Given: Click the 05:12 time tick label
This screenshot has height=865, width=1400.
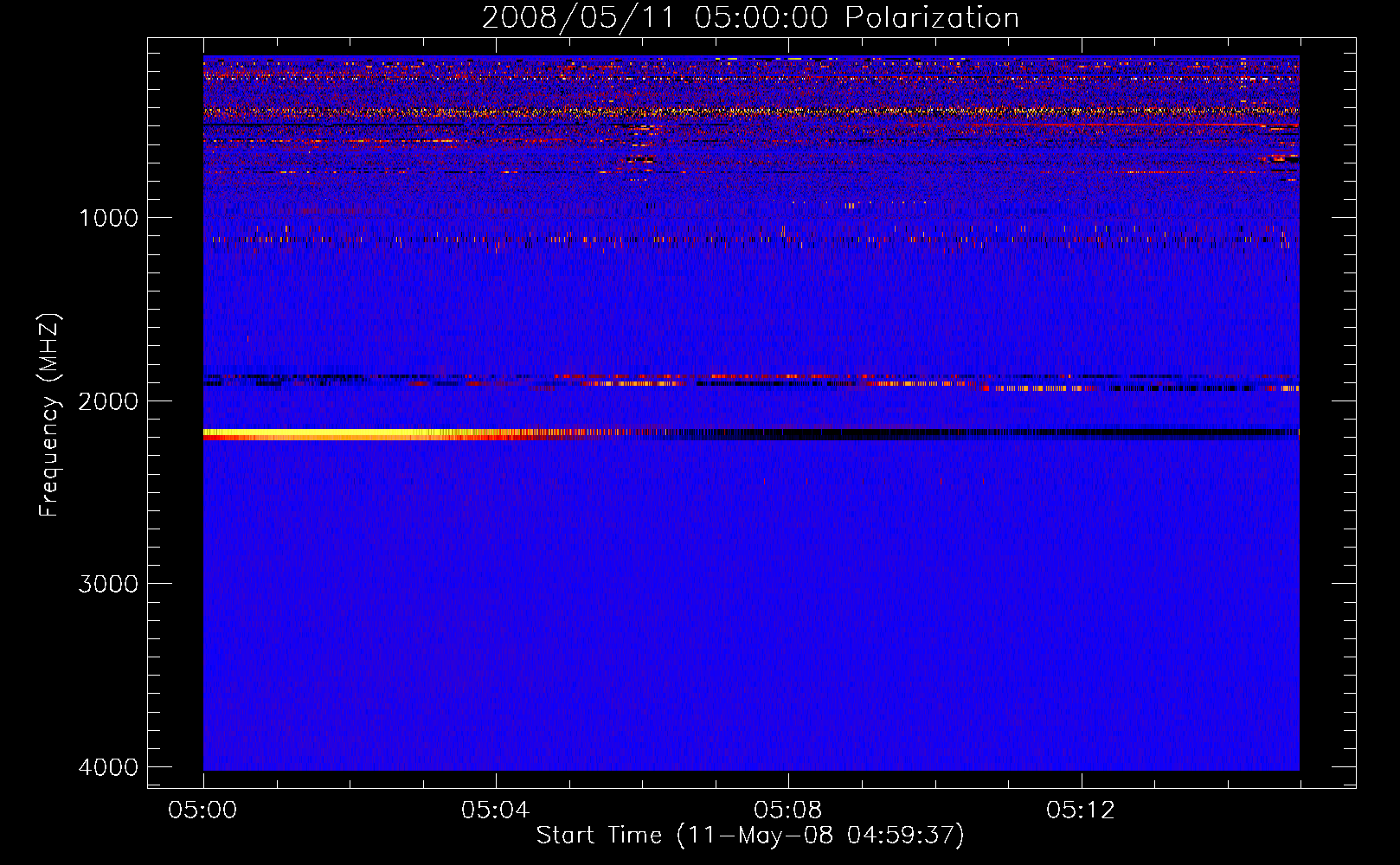Looking at the screenshot, I should coord(1081,810).
